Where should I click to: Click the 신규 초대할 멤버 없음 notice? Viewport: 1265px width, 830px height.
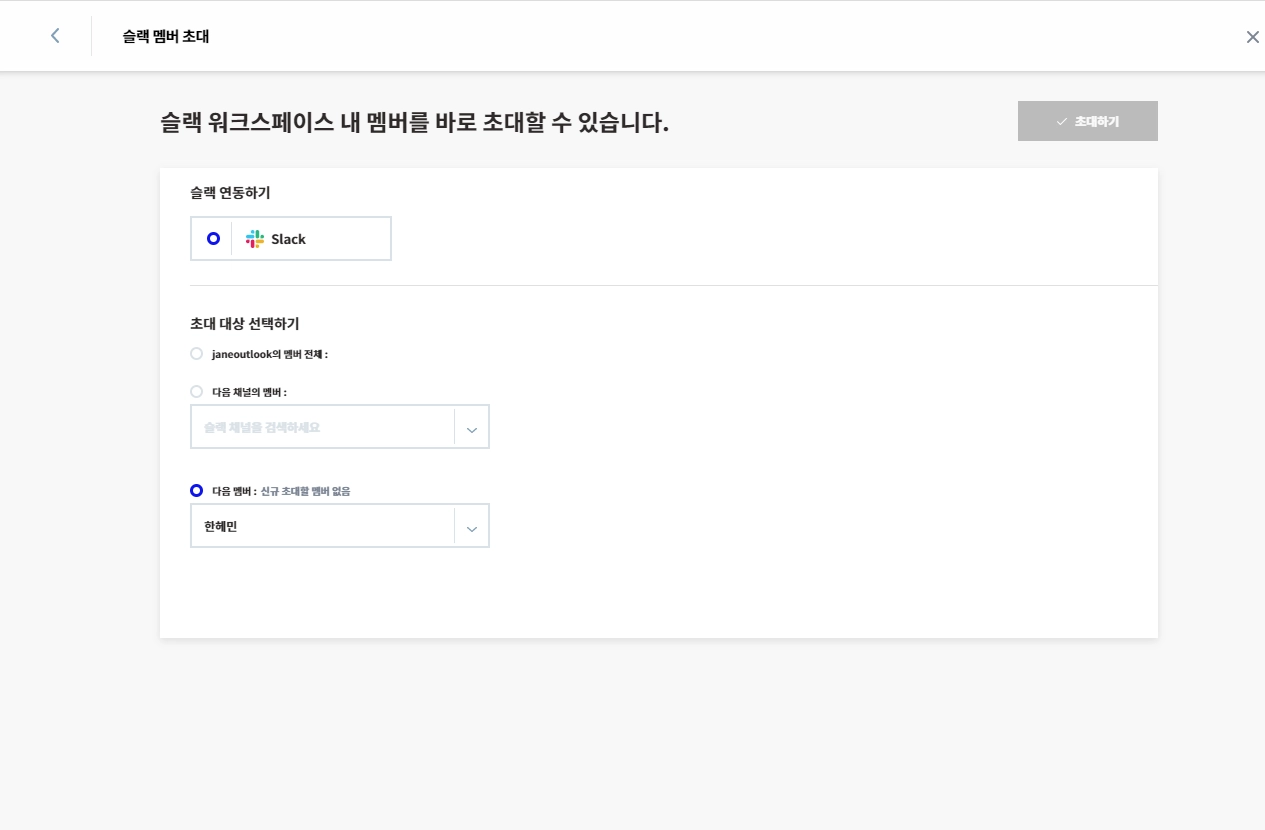[306, 491]
